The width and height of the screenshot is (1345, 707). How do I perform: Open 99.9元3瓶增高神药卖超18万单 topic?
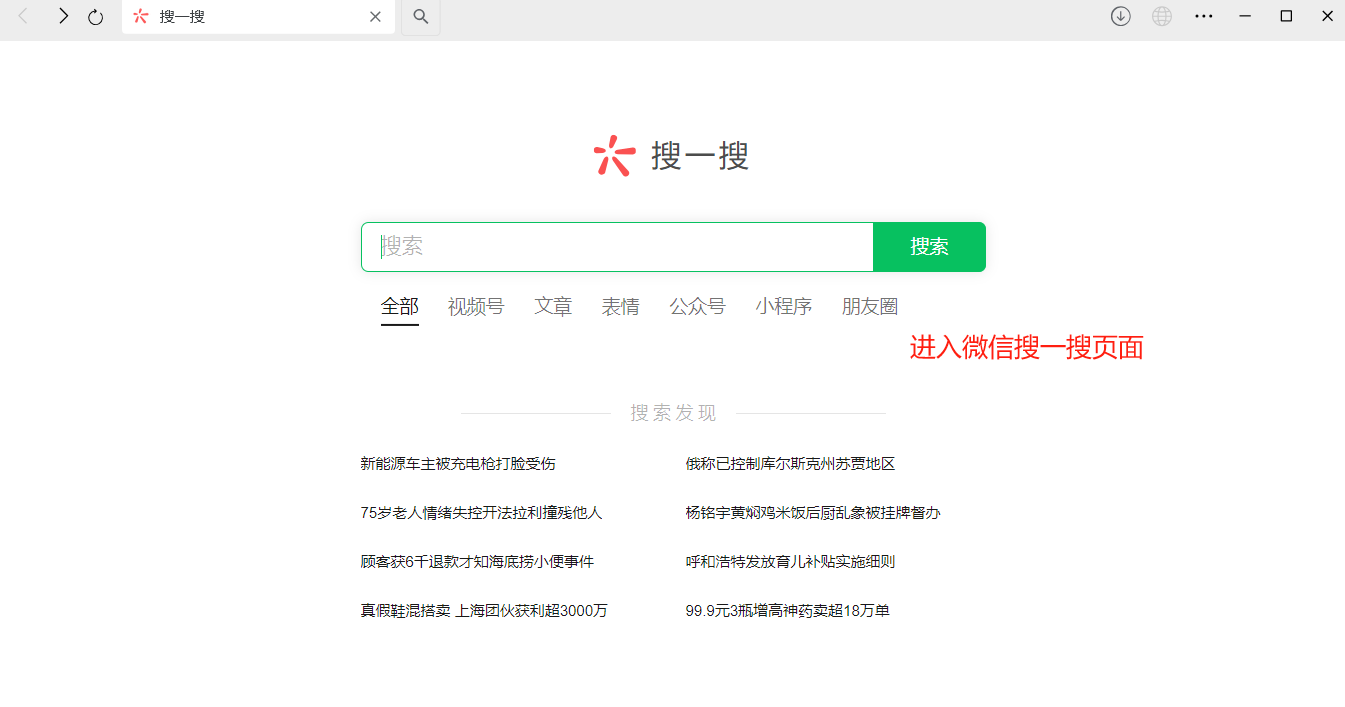point(788,611)
